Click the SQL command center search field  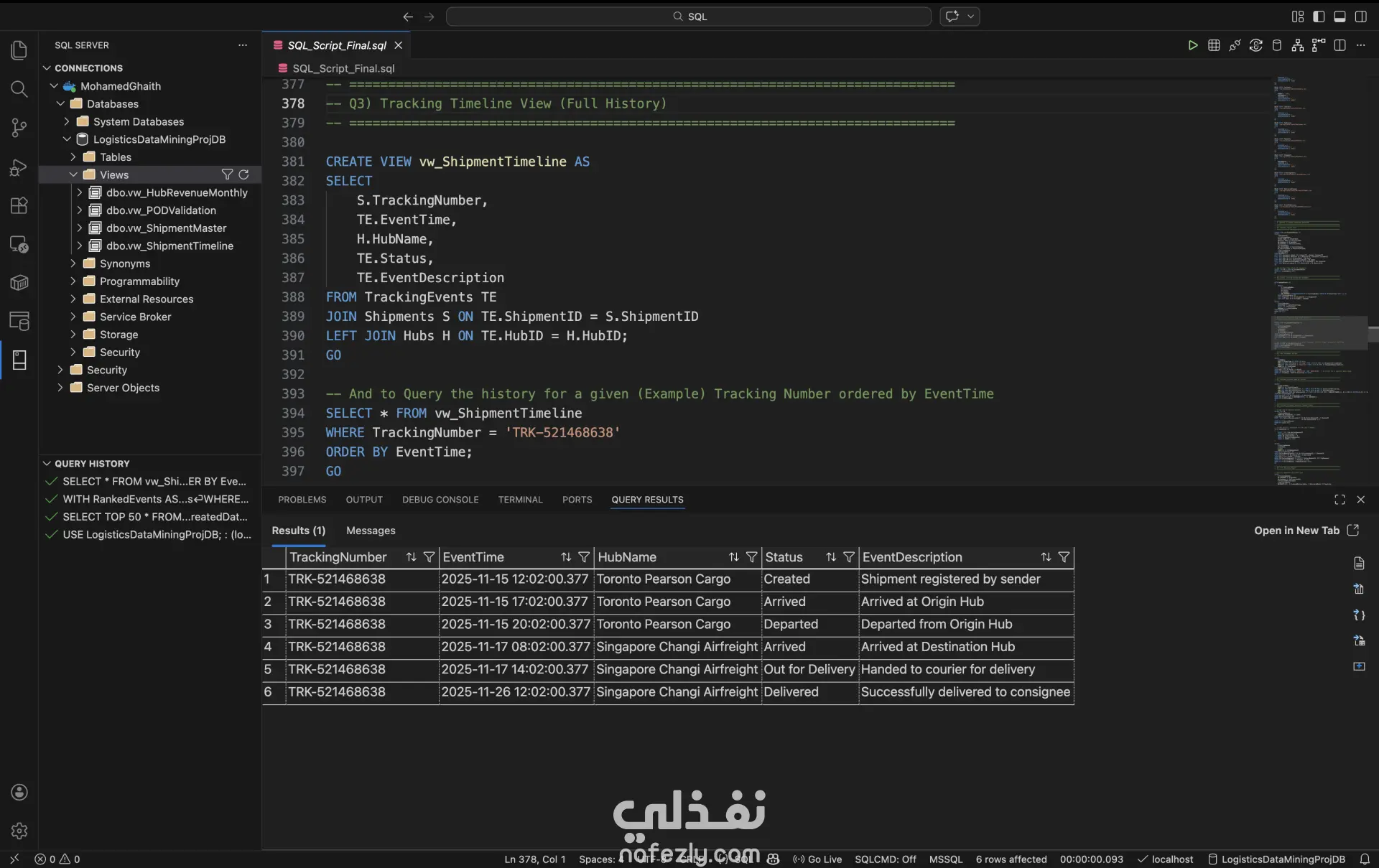click(x=689, y=17)
